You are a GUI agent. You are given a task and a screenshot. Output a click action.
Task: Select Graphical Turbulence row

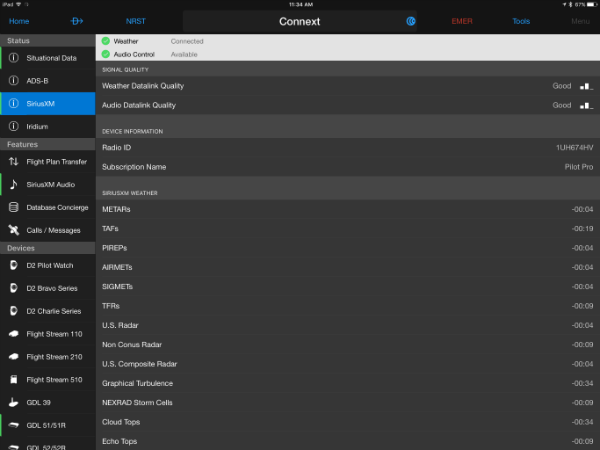pyautogui.click(x=348, y=383)
